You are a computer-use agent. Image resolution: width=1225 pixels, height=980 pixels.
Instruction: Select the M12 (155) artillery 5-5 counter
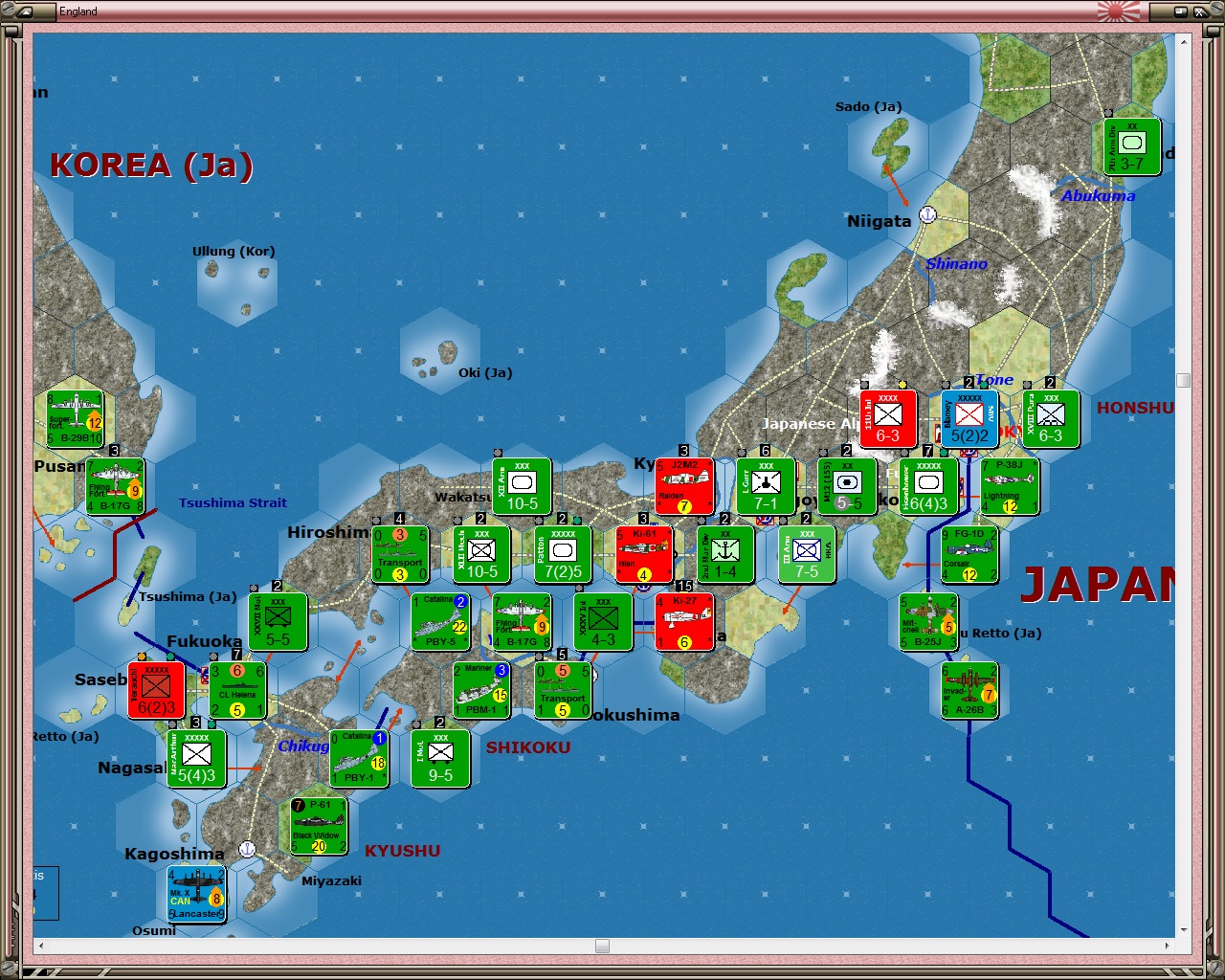tap(847, 486)
